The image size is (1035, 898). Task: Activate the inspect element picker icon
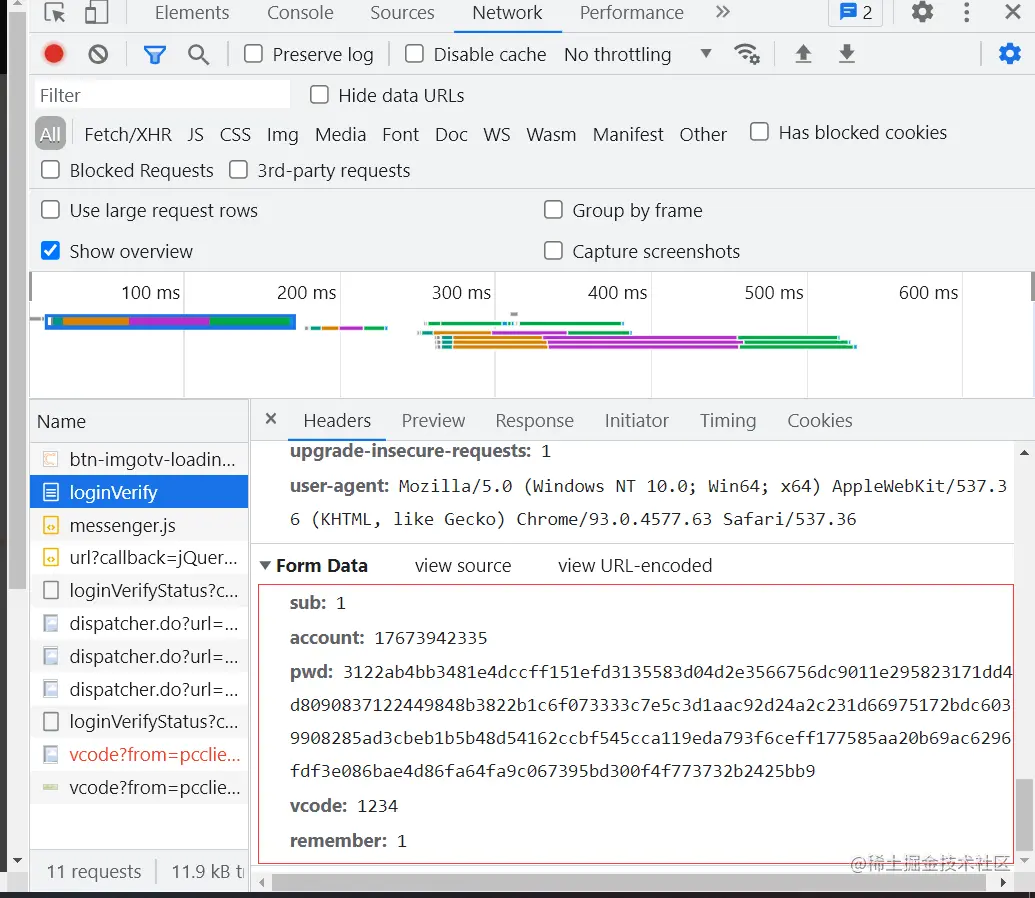coord(55,13)
